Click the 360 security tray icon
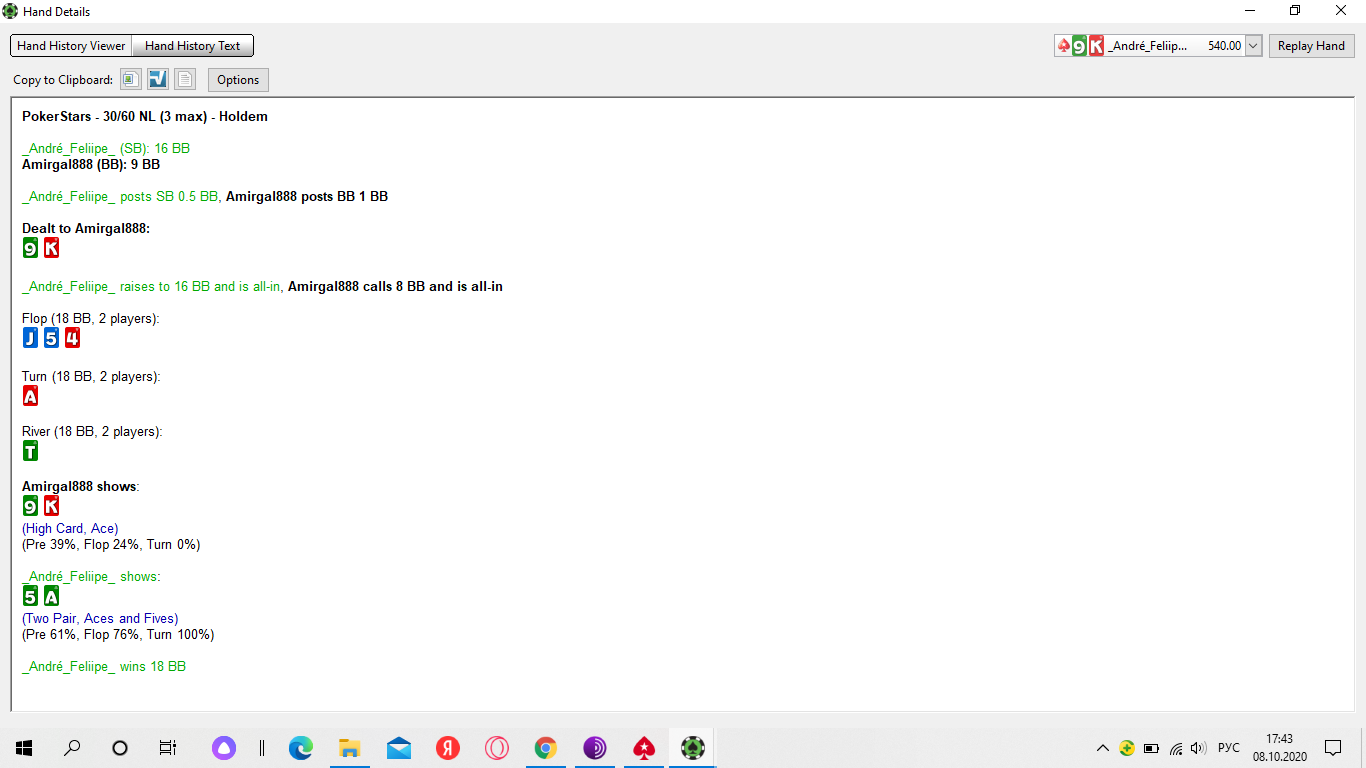This screenshot has height=768, width=1366. (x=1127, y=747)
